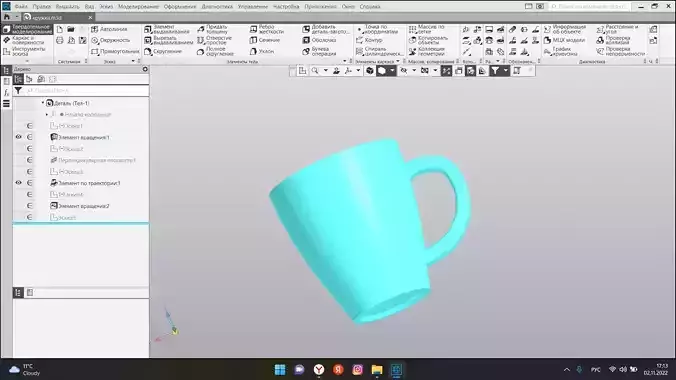The image size is (676, 380).
Task: Click the new document icon
Action: tap(60, 29)
